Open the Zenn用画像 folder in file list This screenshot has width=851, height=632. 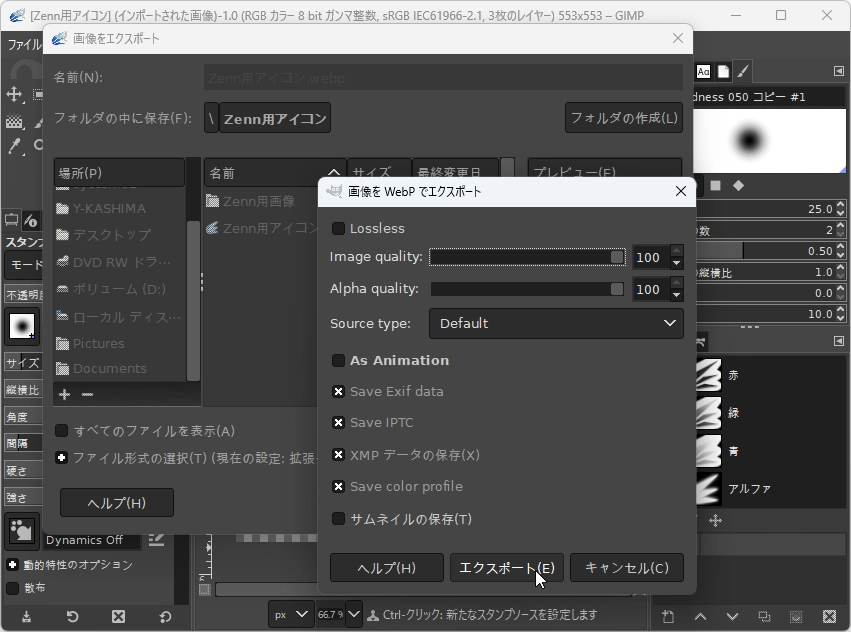[258, 201]
